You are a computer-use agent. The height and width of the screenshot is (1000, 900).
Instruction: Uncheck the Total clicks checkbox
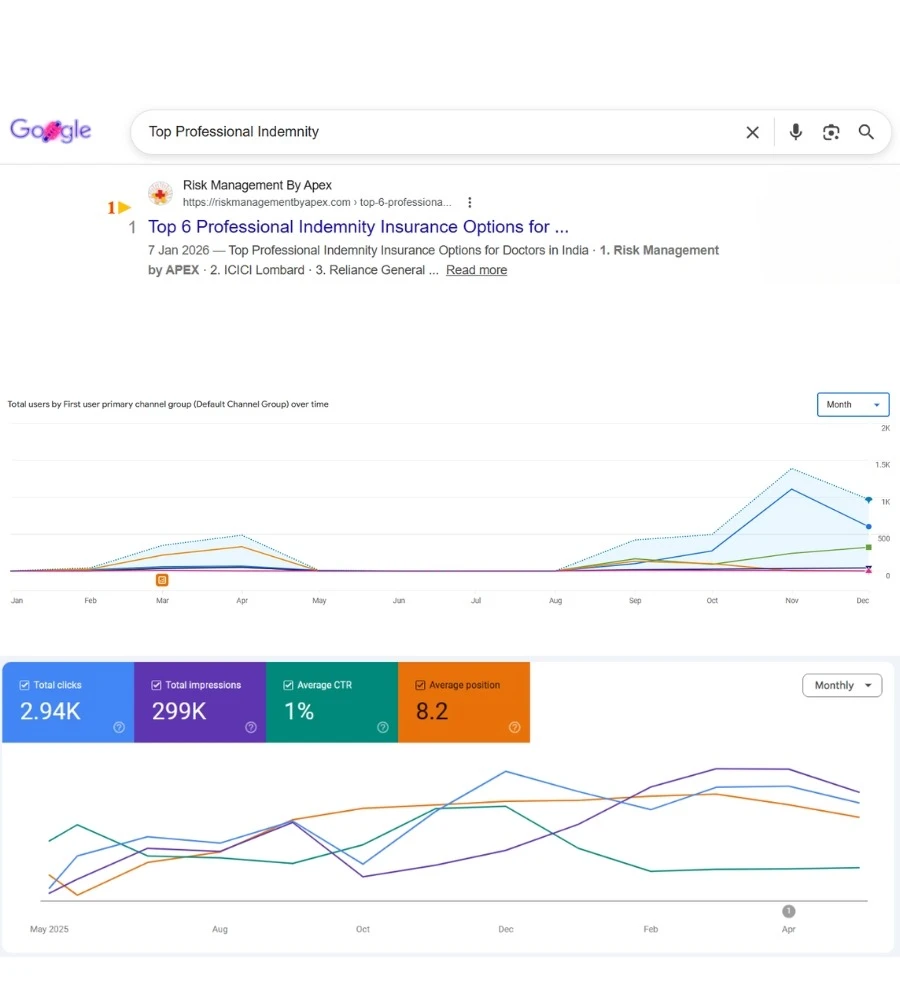[x=24, y=685]
